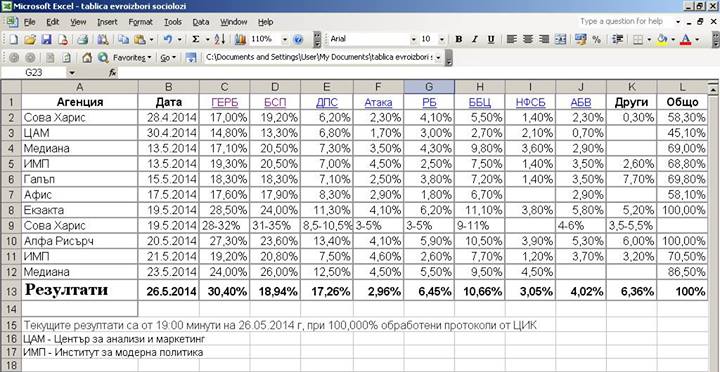
Task: Apply currency style format
Action: point(580,39)
